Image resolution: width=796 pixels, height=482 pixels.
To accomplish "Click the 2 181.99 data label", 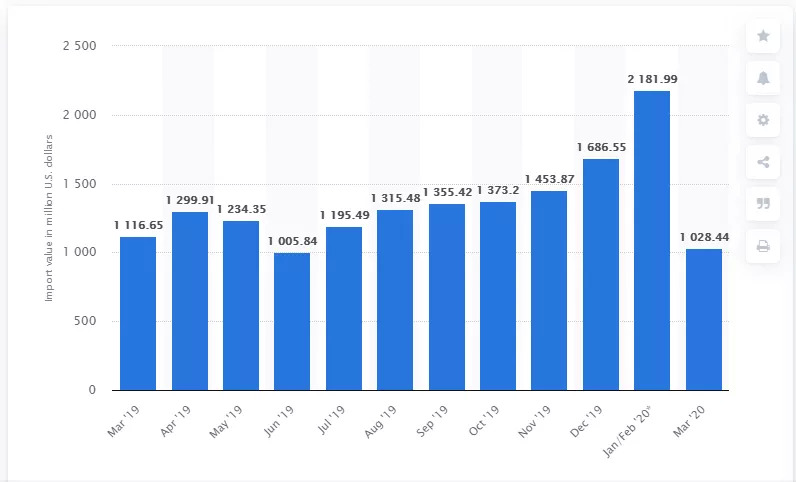I will 652,78.
